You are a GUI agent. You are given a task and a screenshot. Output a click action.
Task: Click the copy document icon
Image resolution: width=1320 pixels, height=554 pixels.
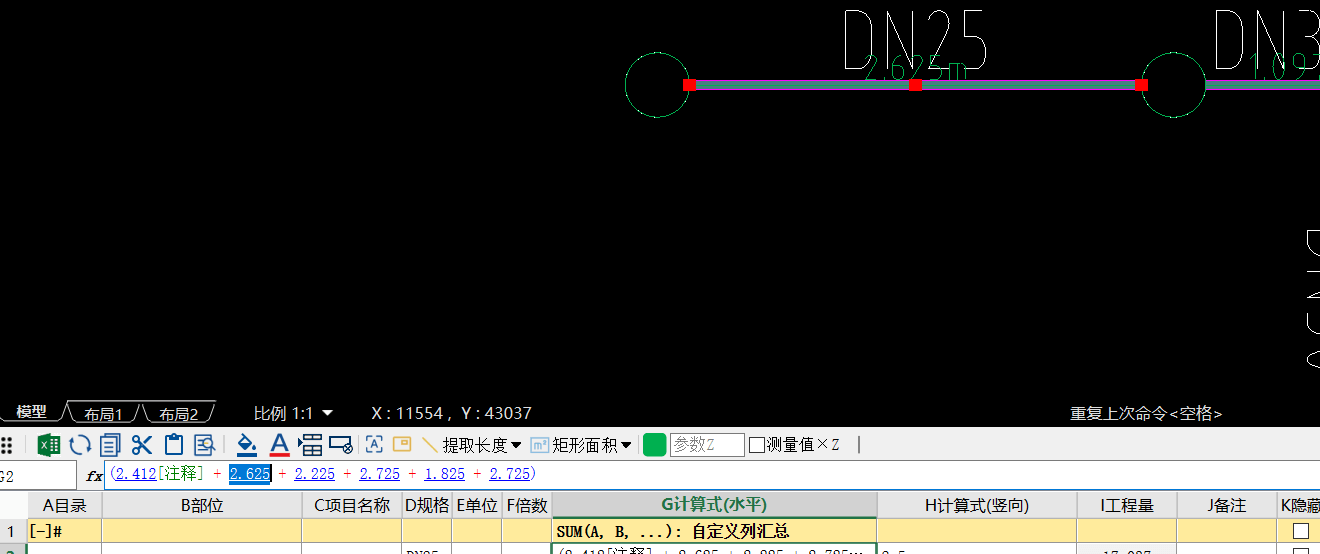pos(110,445)
